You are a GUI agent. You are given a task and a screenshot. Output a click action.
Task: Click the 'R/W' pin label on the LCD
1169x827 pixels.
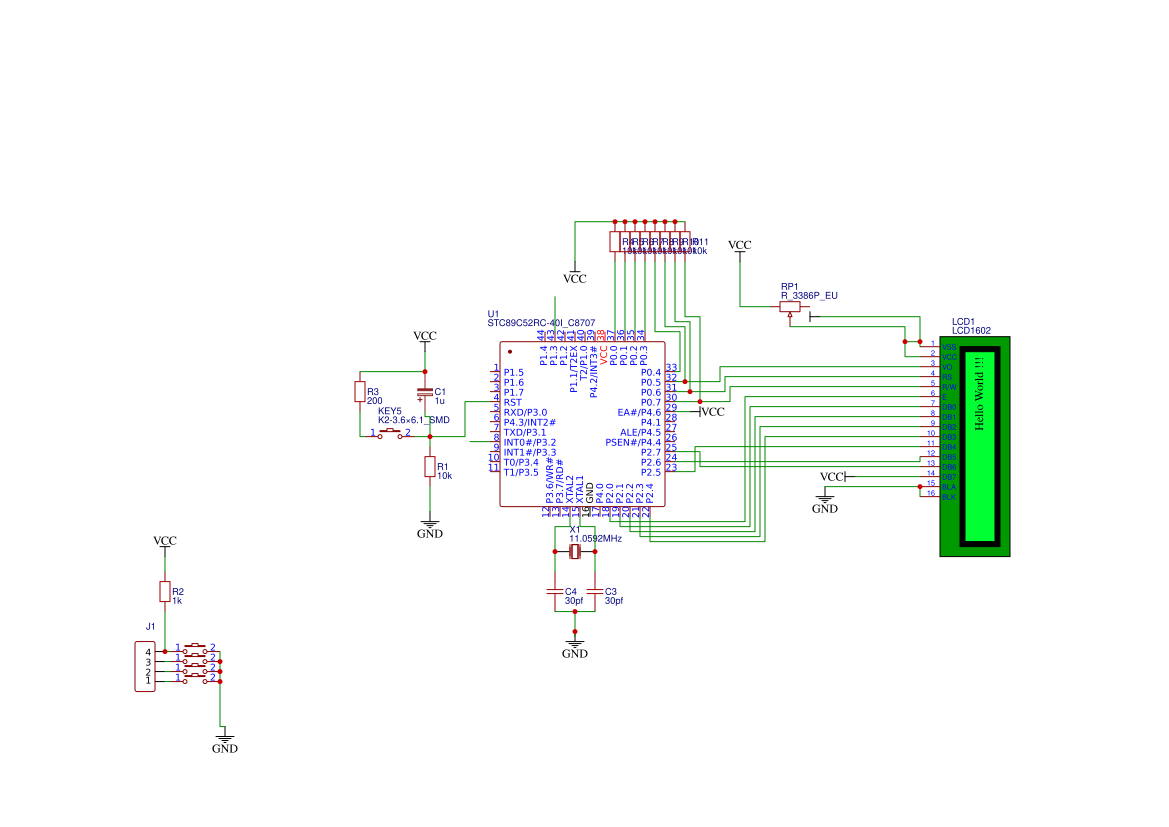click(x=948, y=387)
